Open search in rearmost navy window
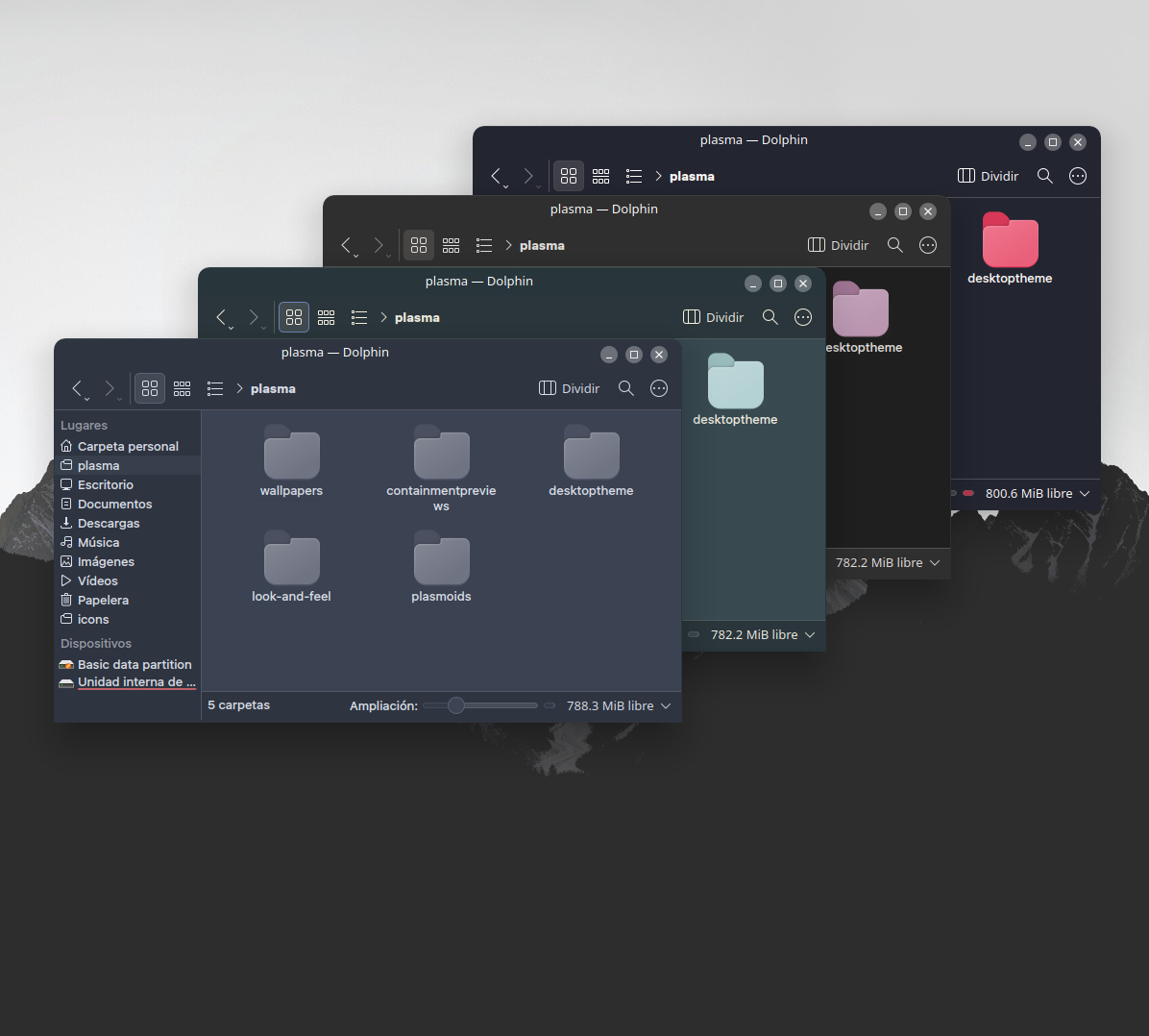This screenshot has width=1149, height=1036. pyautogui.click(x=1045, y=176)
